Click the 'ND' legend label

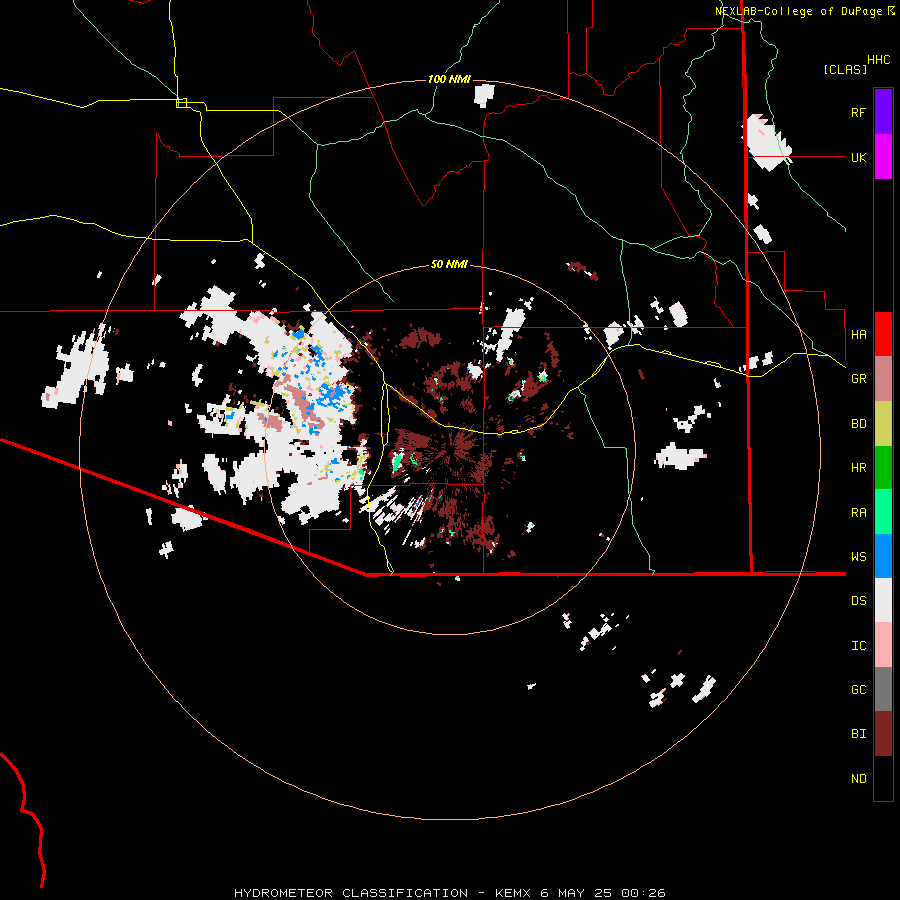pos(858,779)
